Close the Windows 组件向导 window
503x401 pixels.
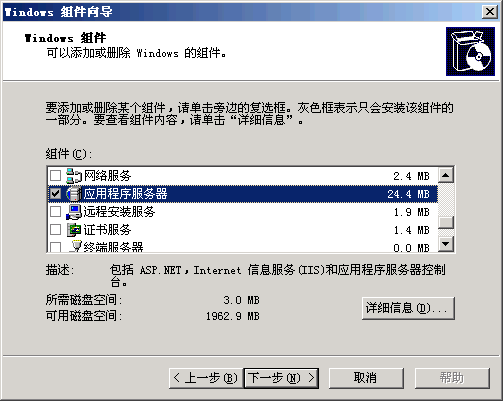coord(490,12)
